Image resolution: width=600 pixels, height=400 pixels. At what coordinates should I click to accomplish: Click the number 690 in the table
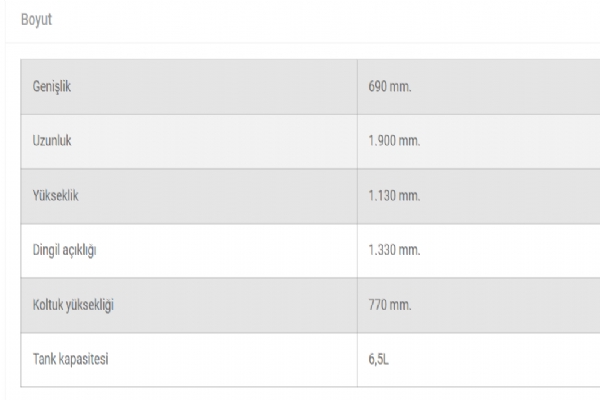click(379, 87)
